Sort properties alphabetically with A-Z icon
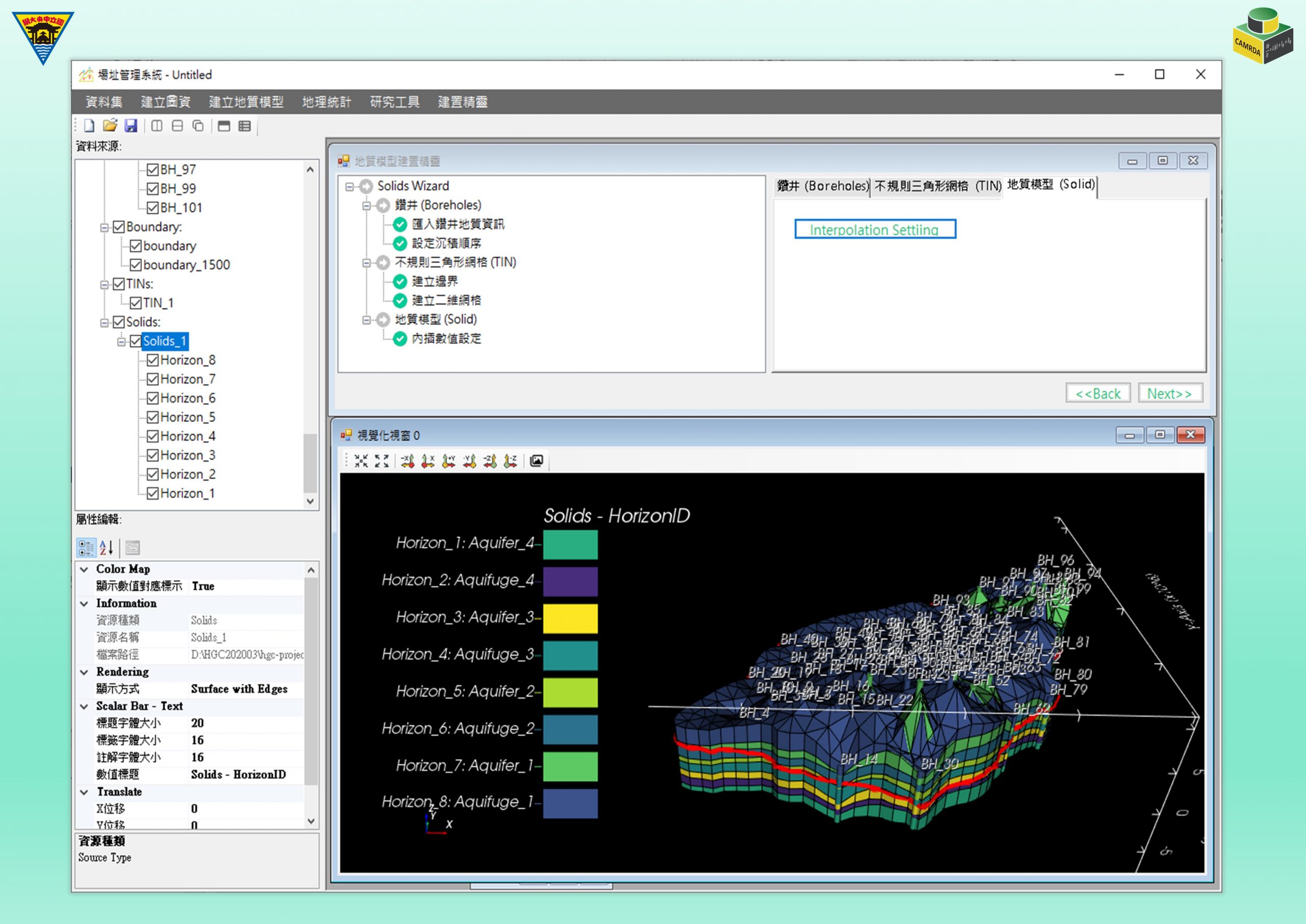The width and height of the screenshot is (1306, 924). (x=107, y=547)
